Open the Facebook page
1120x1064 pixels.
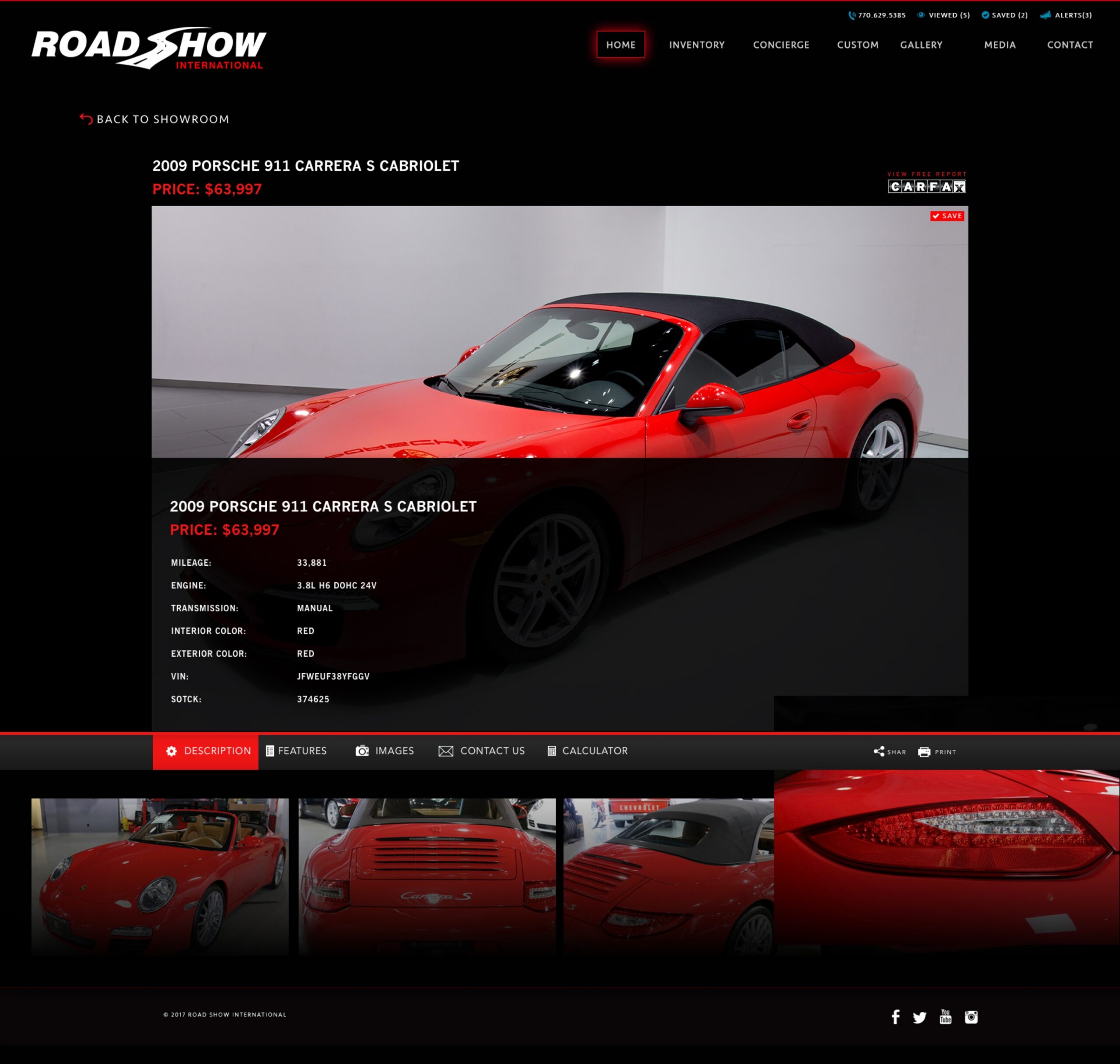pos(896,1017)
